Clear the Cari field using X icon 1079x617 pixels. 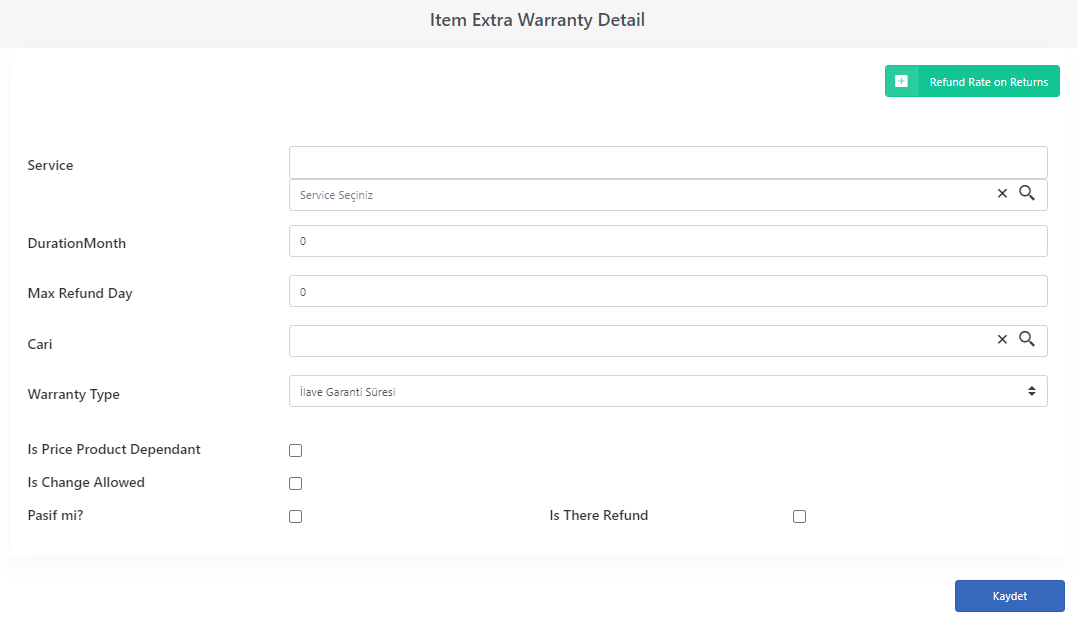coord(1002,339)
